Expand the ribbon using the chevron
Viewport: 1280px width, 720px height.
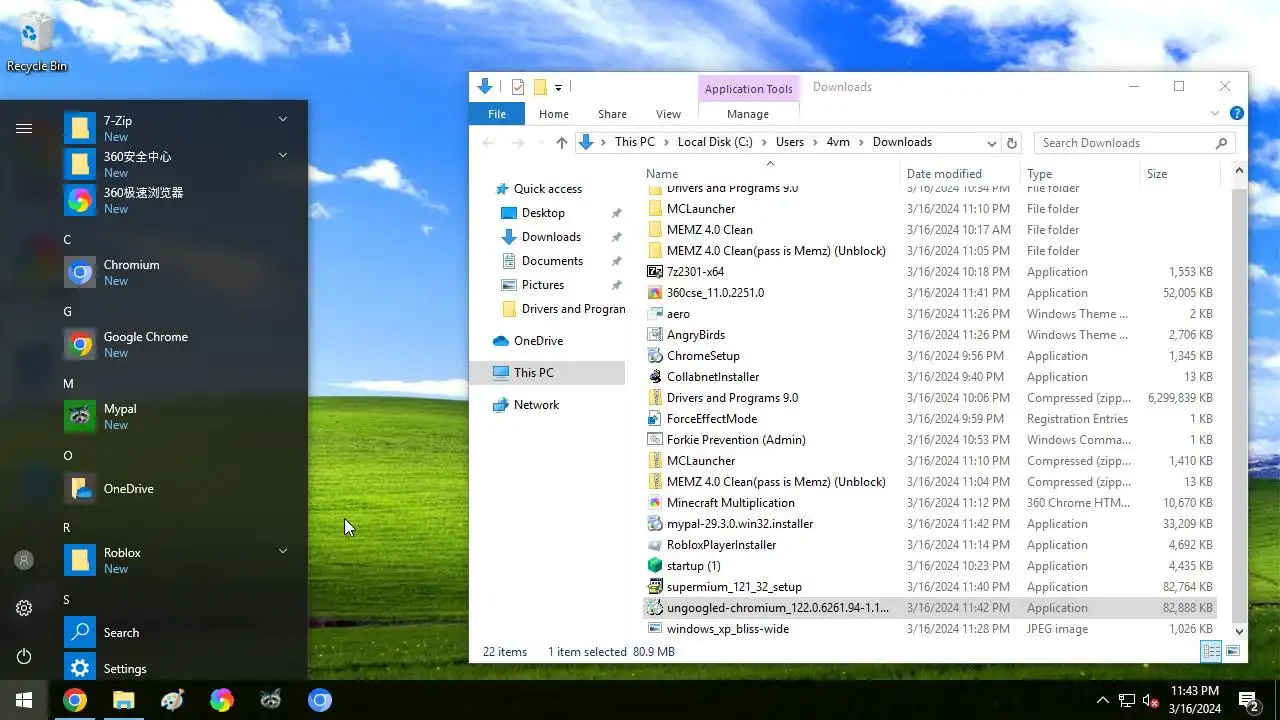[x=1215, y=114]
